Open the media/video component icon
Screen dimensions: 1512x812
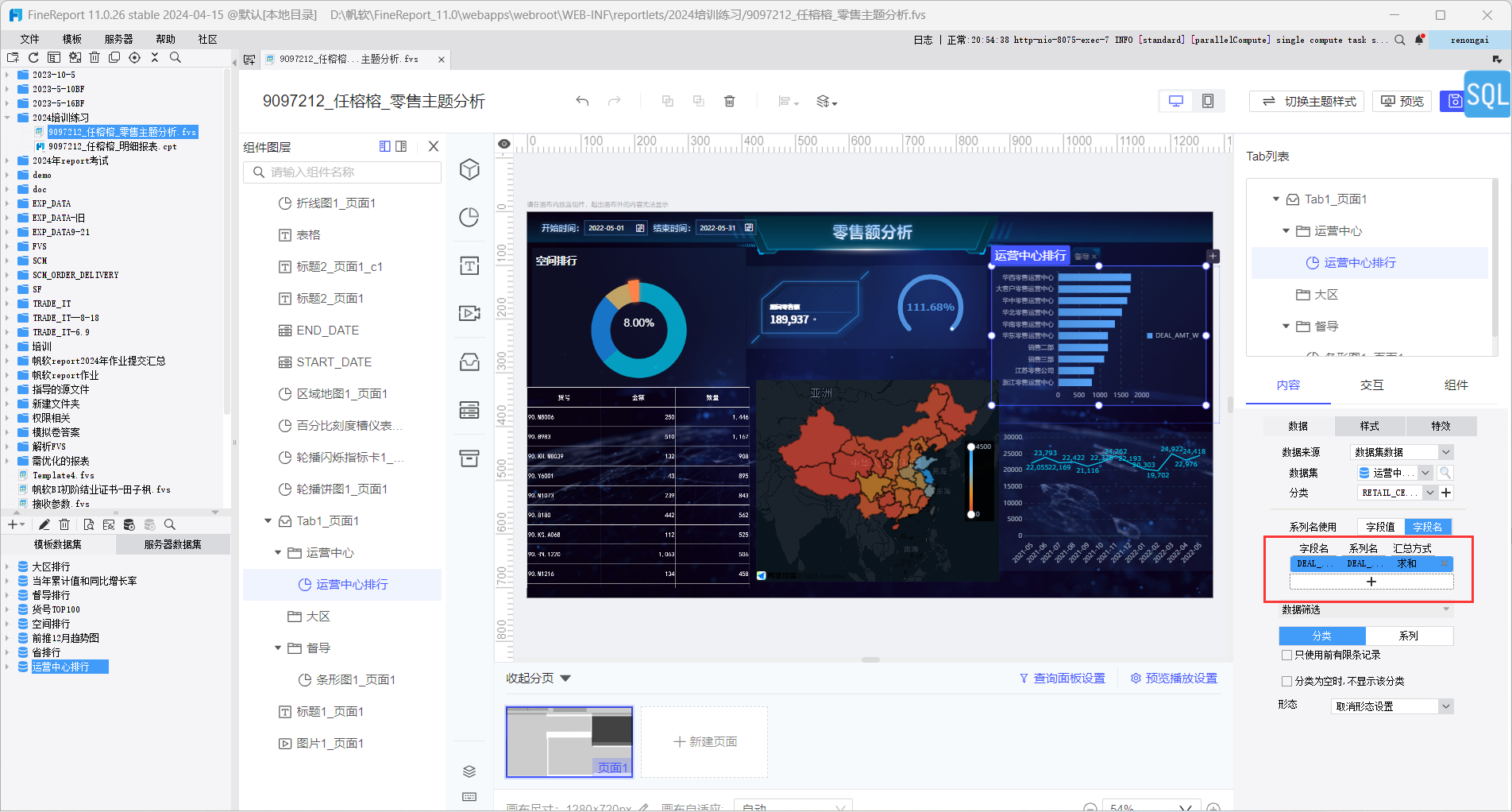(x=469, y=313)
